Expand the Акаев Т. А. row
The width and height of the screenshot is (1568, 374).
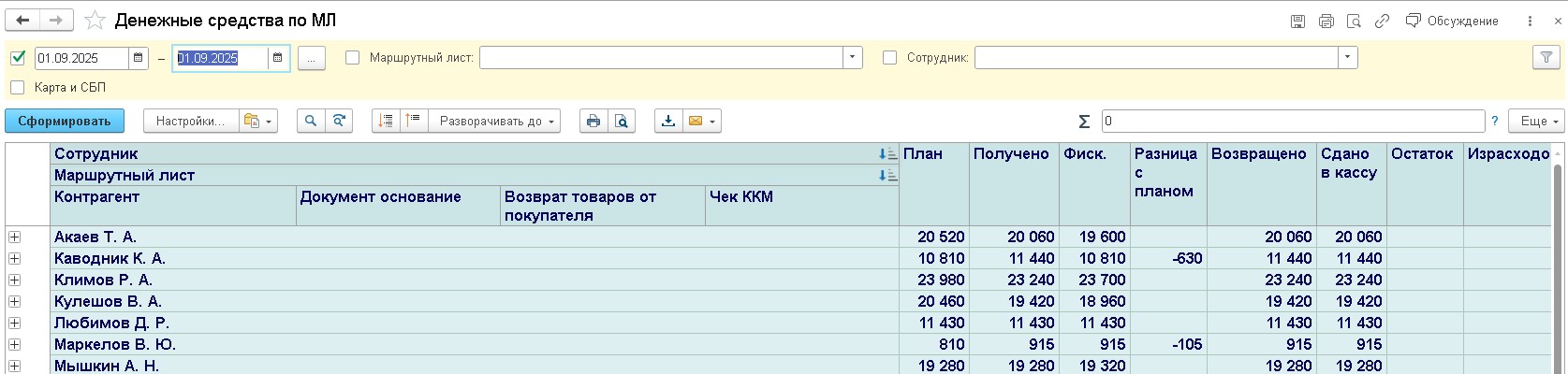tap(14, 237)
